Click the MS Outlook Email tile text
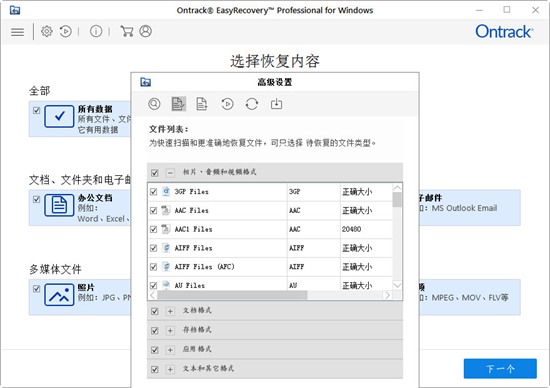Screen dimensions: 550x388 (464, 208)
